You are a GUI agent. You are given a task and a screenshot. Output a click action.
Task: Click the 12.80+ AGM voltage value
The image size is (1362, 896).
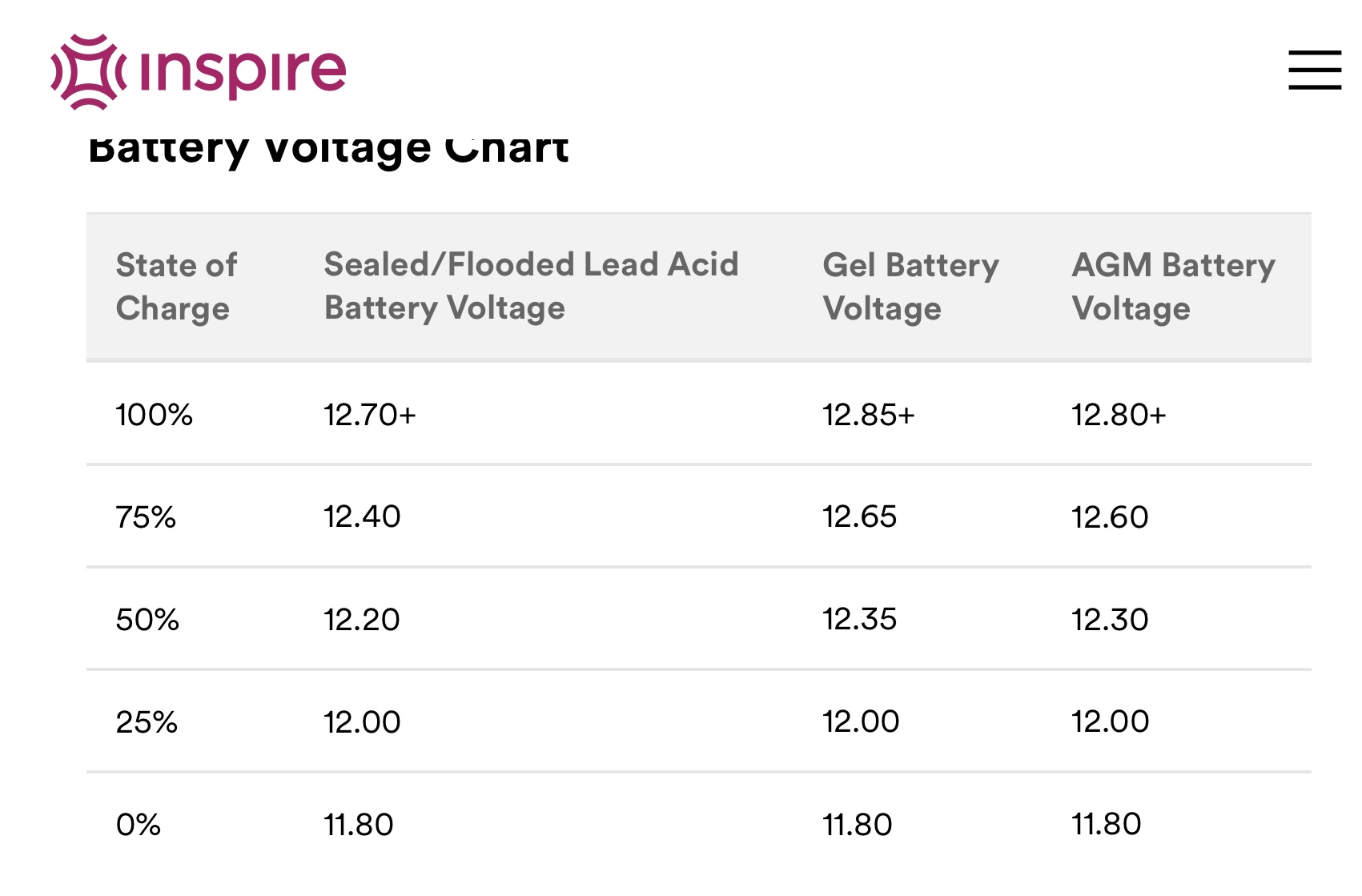(x=1119, y=415)
